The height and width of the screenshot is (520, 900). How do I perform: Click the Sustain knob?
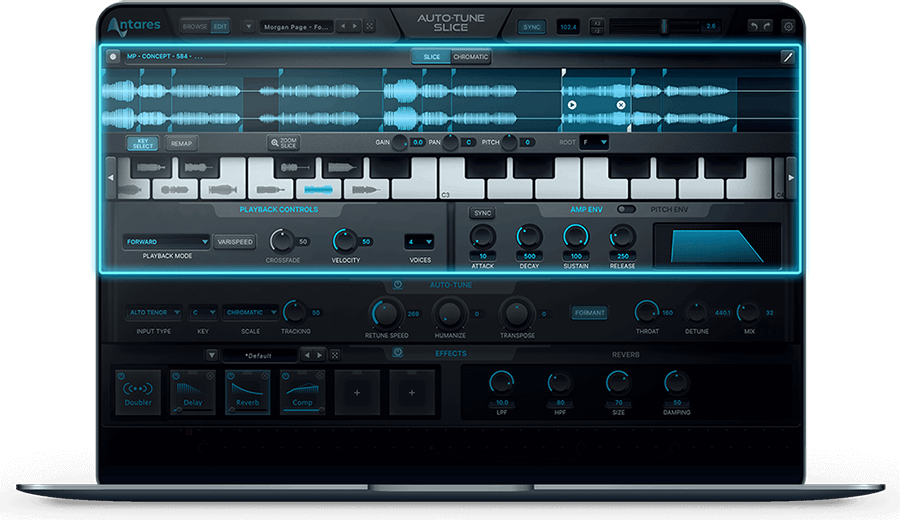click(575, 236)
